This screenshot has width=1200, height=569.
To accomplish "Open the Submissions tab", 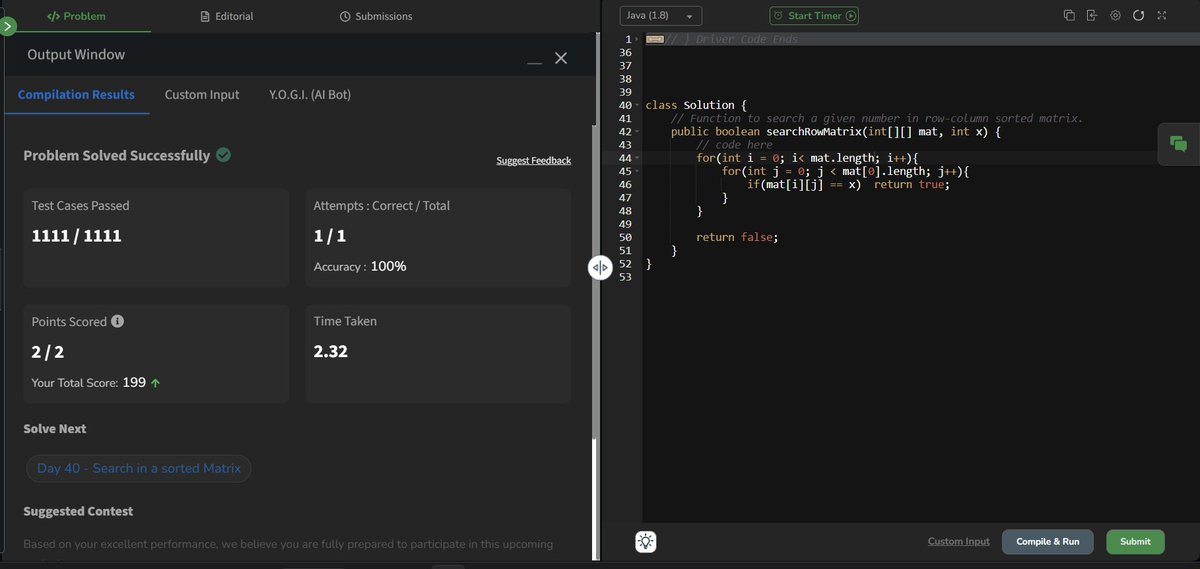I will click(x=376, y=16).
